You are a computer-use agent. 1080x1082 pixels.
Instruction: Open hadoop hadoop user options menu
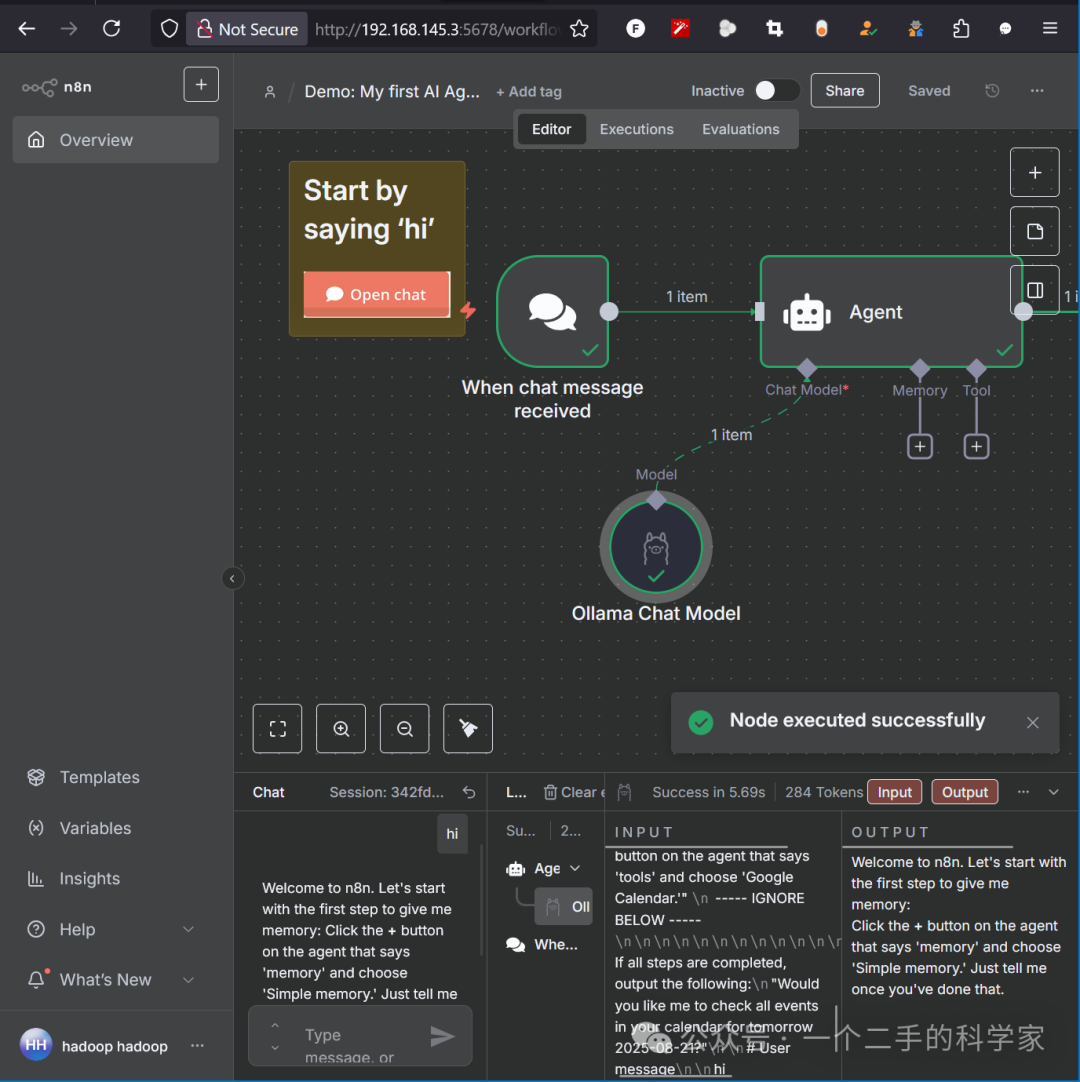(x=197, y=1045)
